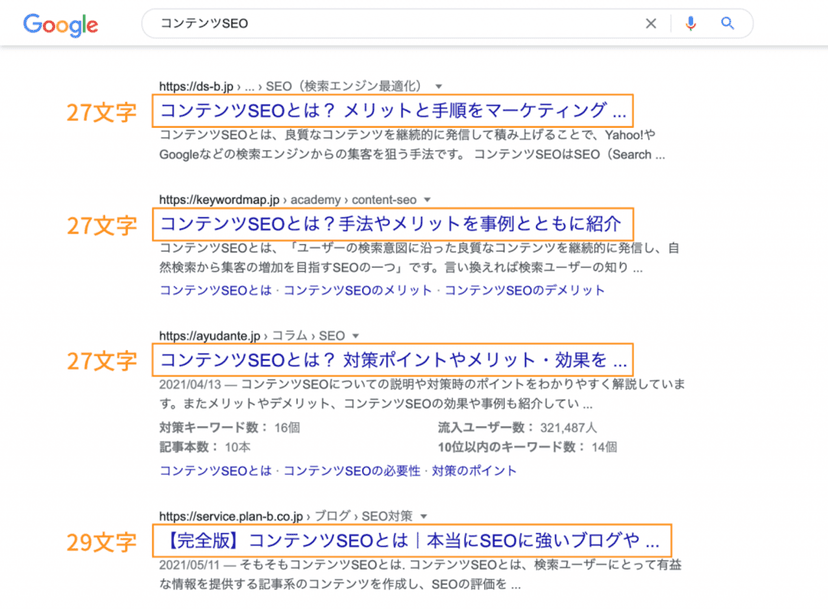
Task: Open dropdown arrow next to ds-b.jp URL
Action: pyautogui.click(x=438, y=86)
